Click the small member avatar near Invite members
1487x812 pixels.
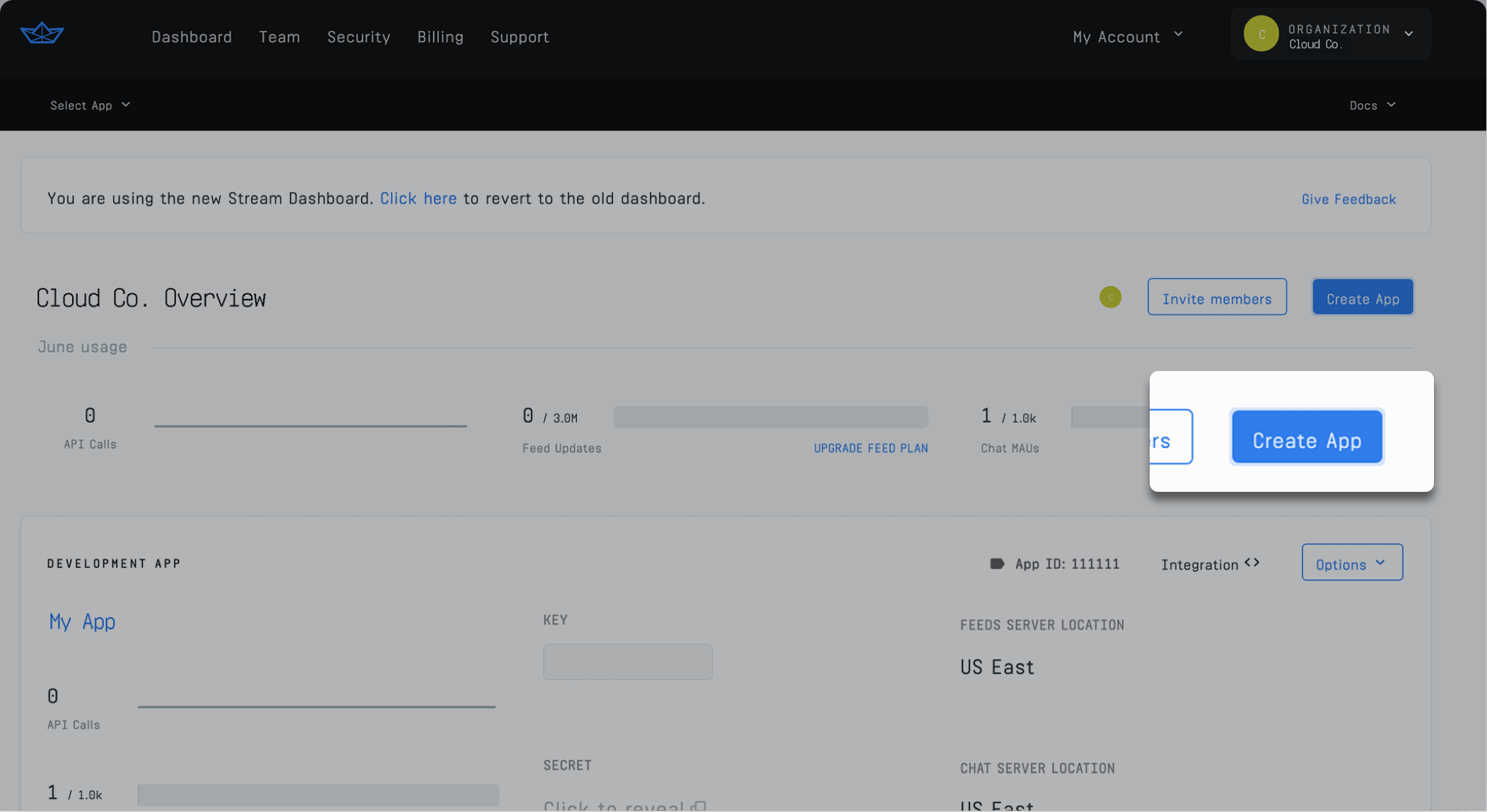[1110, 298]
